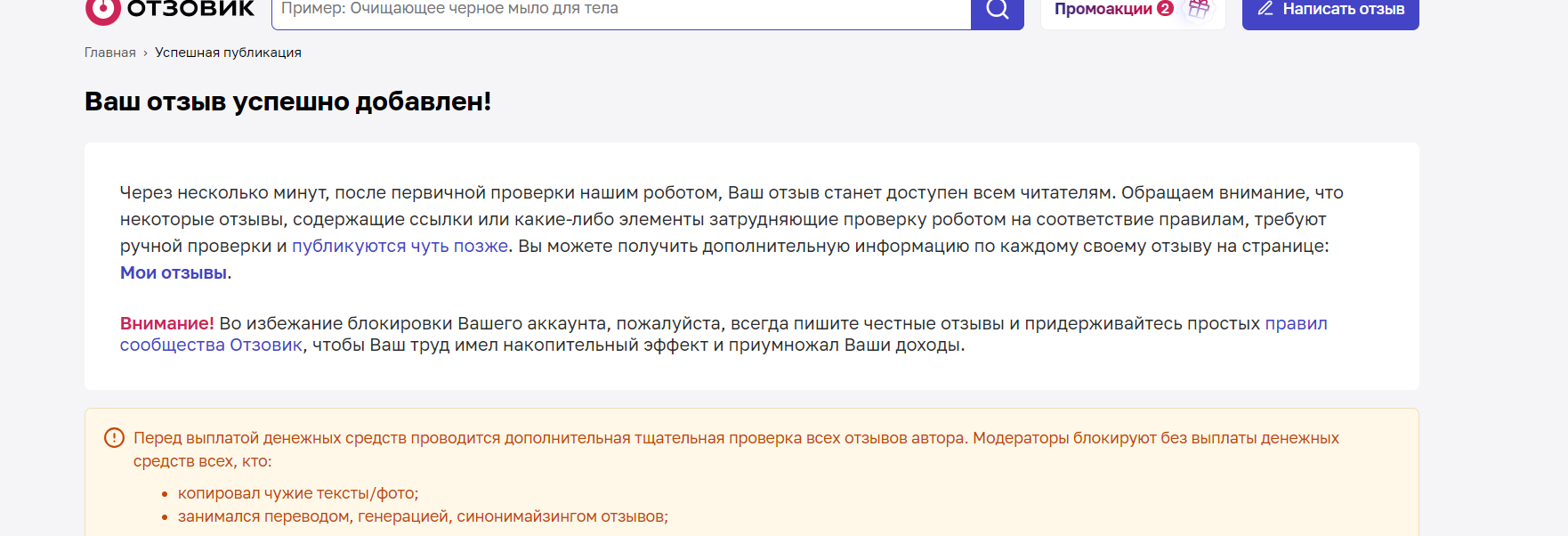Focus the search input field
This screenshot has width=1568, height=536.
pos(621,12)
